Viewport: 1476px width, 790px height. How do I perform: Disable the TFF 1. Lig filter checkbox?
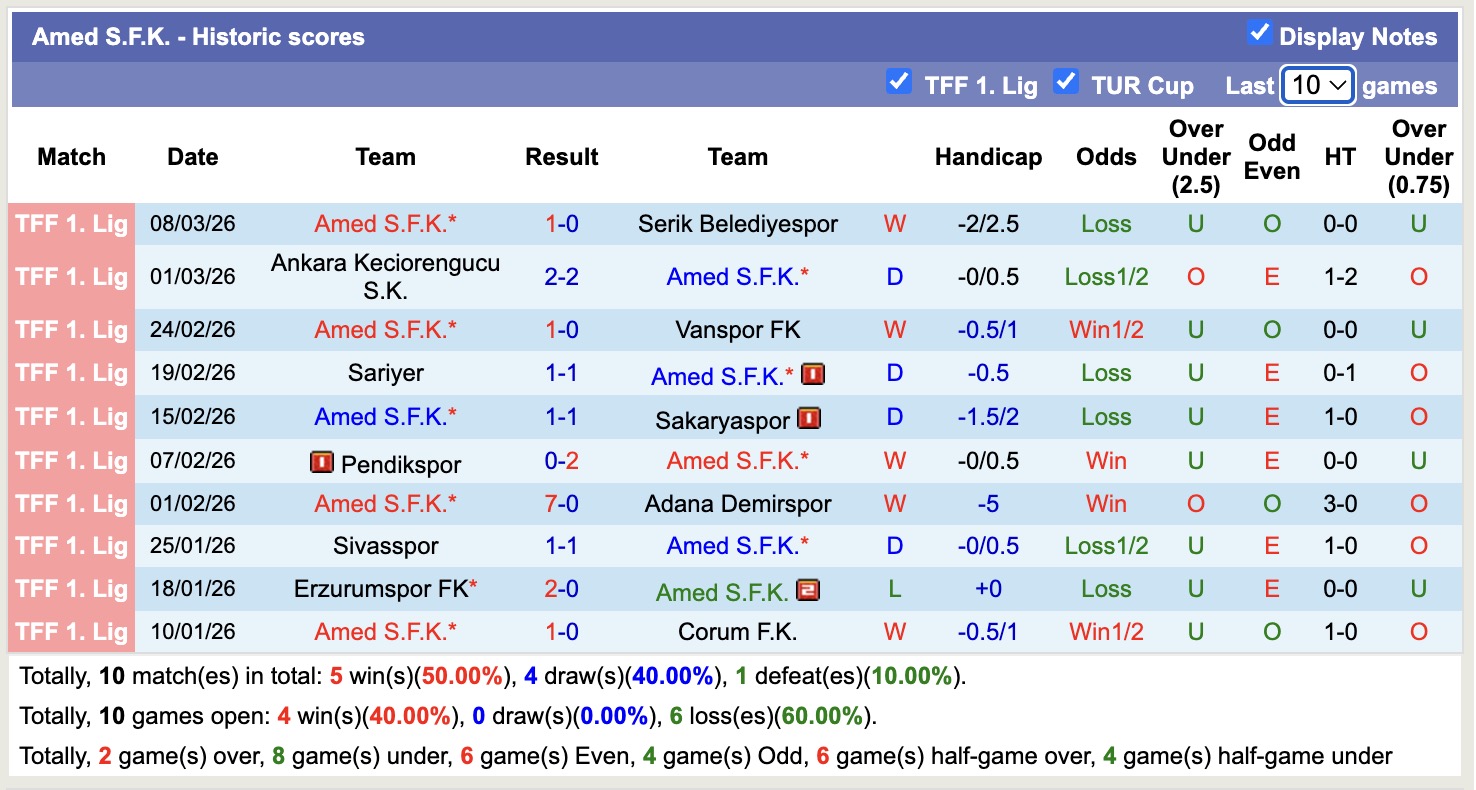(899, 84)
